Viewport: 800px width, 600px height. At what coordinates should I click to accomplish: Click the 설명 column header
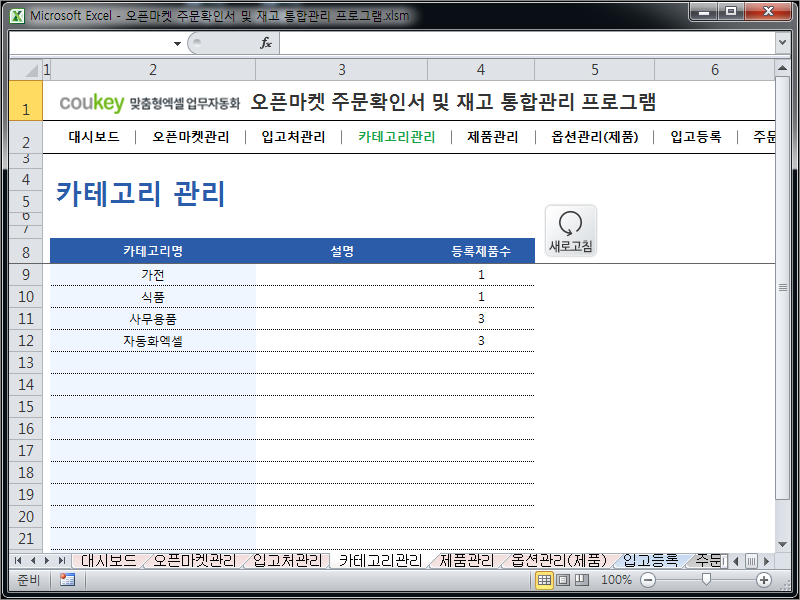(341, 251)
